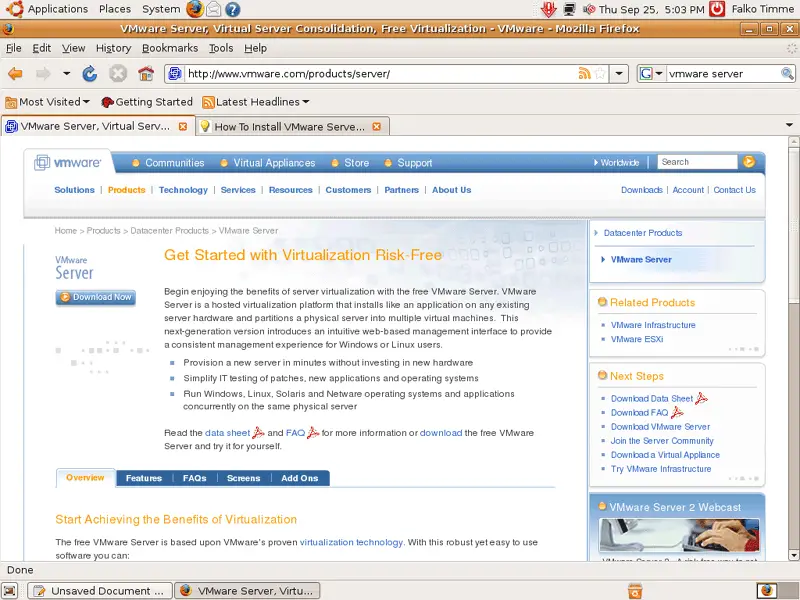Click the trash icon in bottom panel

coord(635,591)
